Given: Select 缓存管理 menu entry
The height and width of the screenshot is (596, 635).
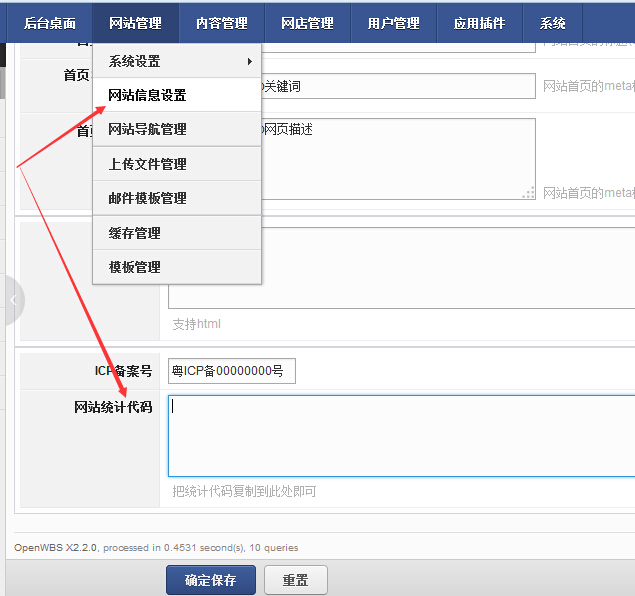Looking at the screenshot, I should tap(177, 233).
